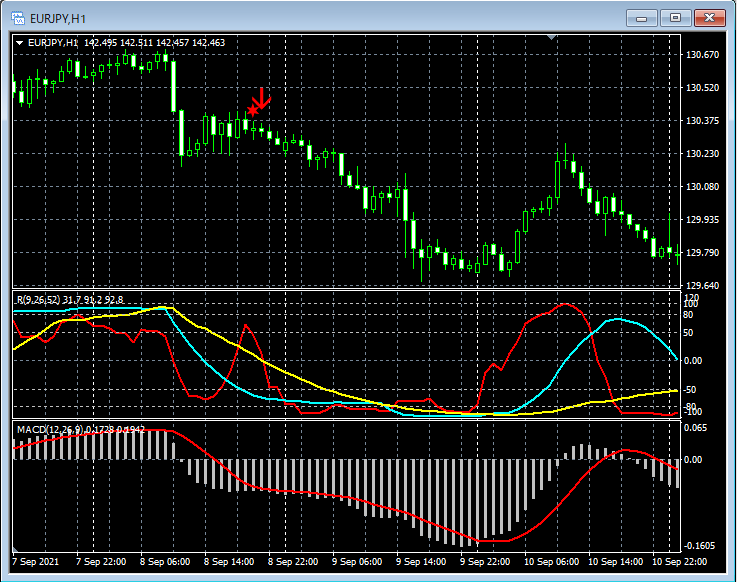
Task: Click the 8 Sep 14:00 time label
Action: (x=229, y=562)
